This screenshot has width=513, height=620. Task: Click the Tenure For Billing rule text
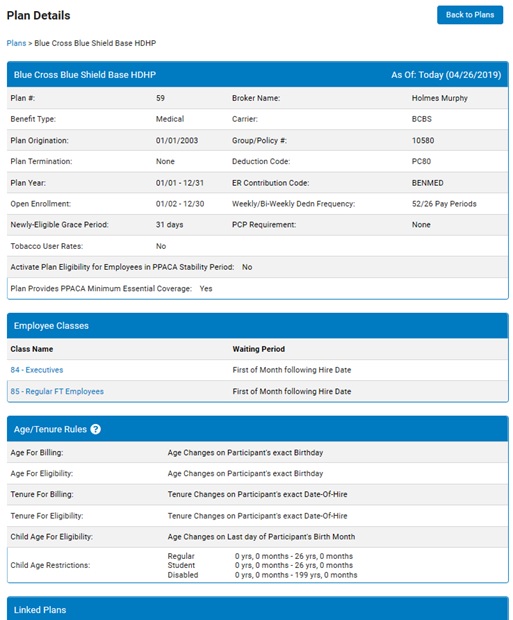point(257,495)
